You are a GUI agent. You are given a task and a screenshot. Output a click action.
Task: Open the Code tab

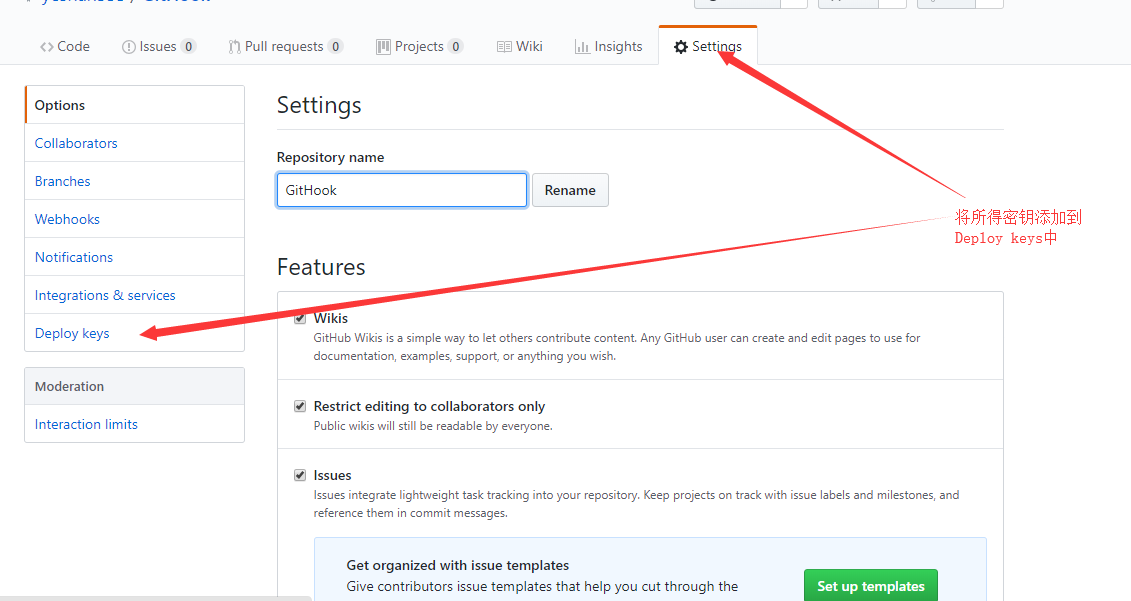(x=65, y=46)
